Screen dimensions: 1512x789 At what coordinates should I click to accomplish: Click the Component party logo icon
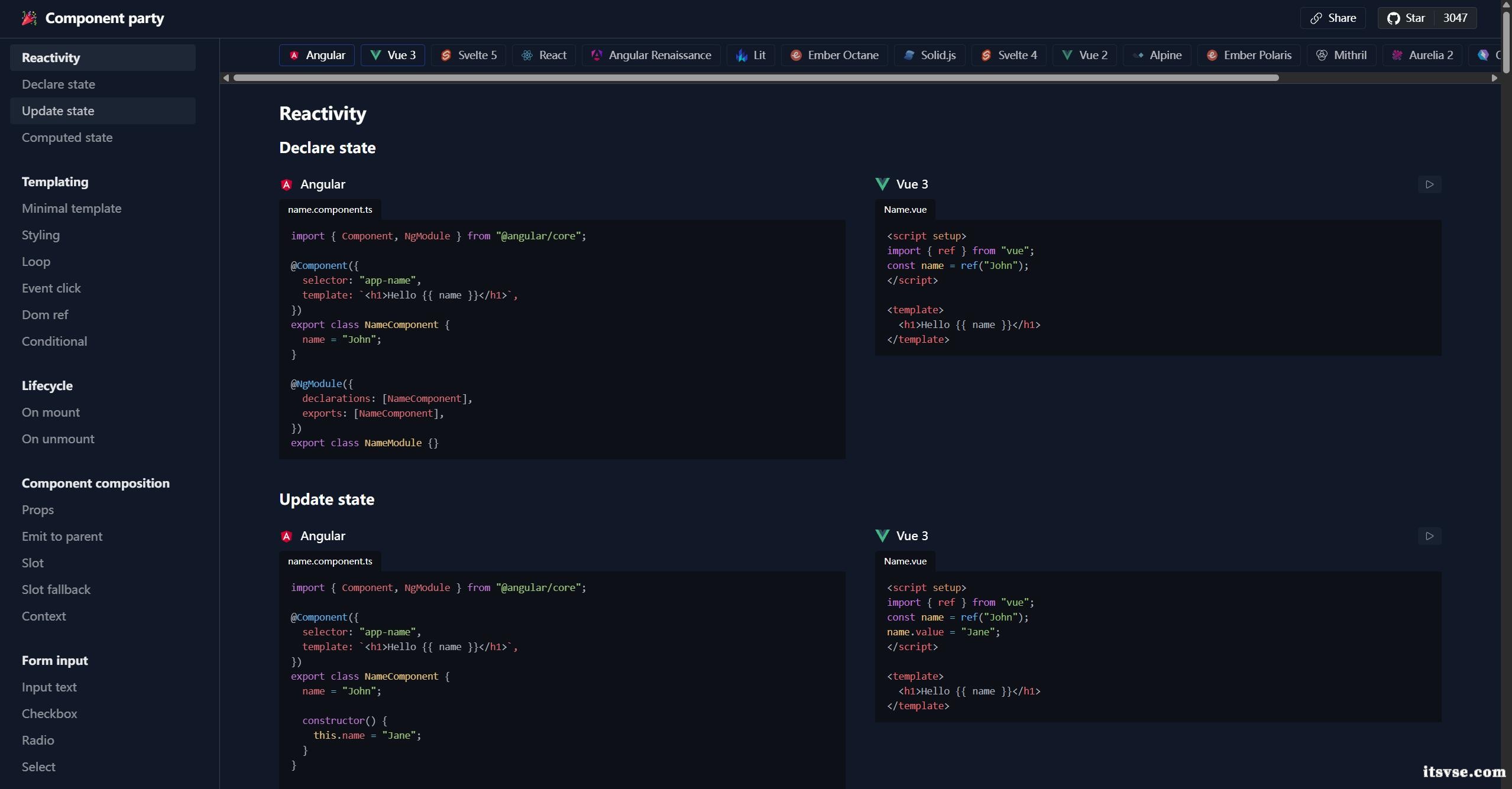[x=29, y=18]
